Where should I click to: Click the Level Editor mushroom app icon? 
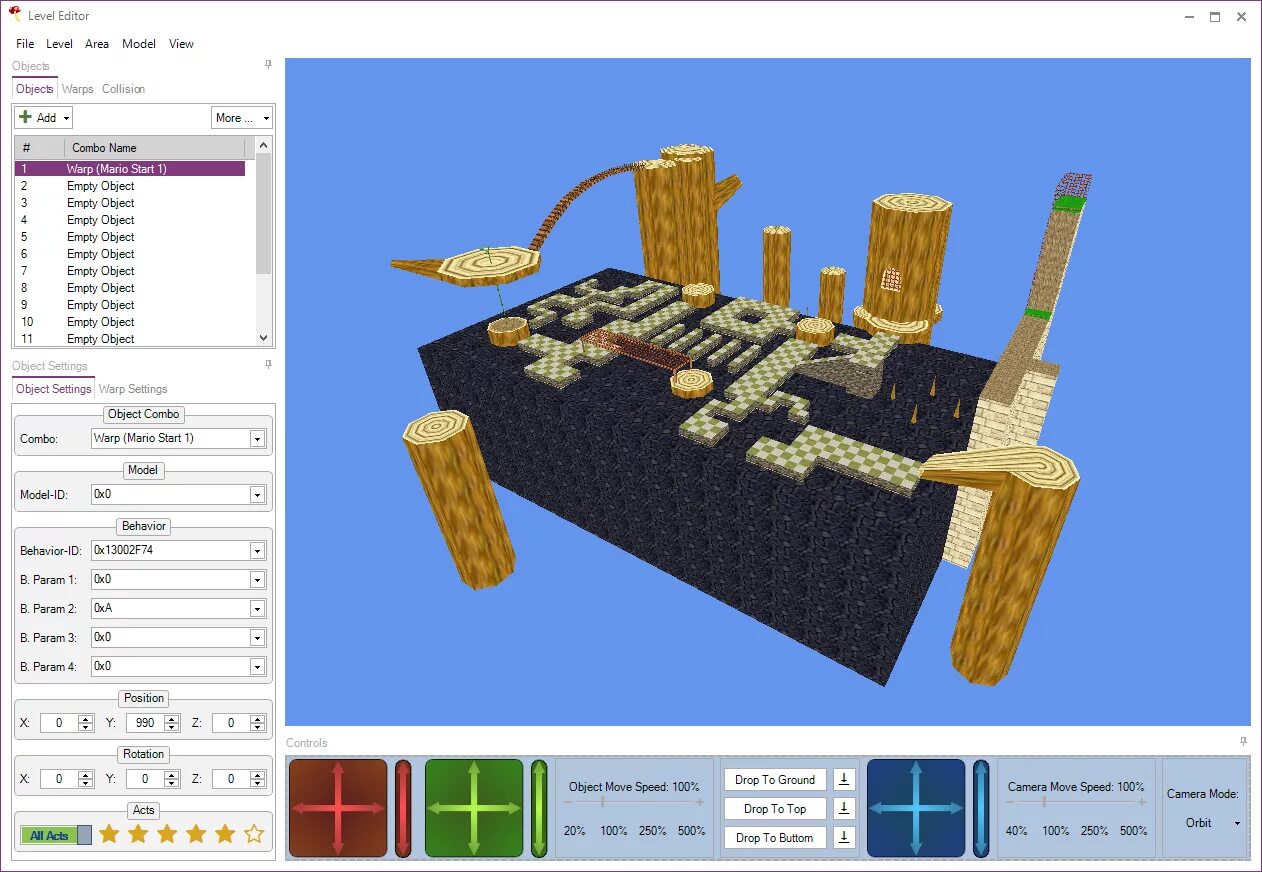(15, 15)
